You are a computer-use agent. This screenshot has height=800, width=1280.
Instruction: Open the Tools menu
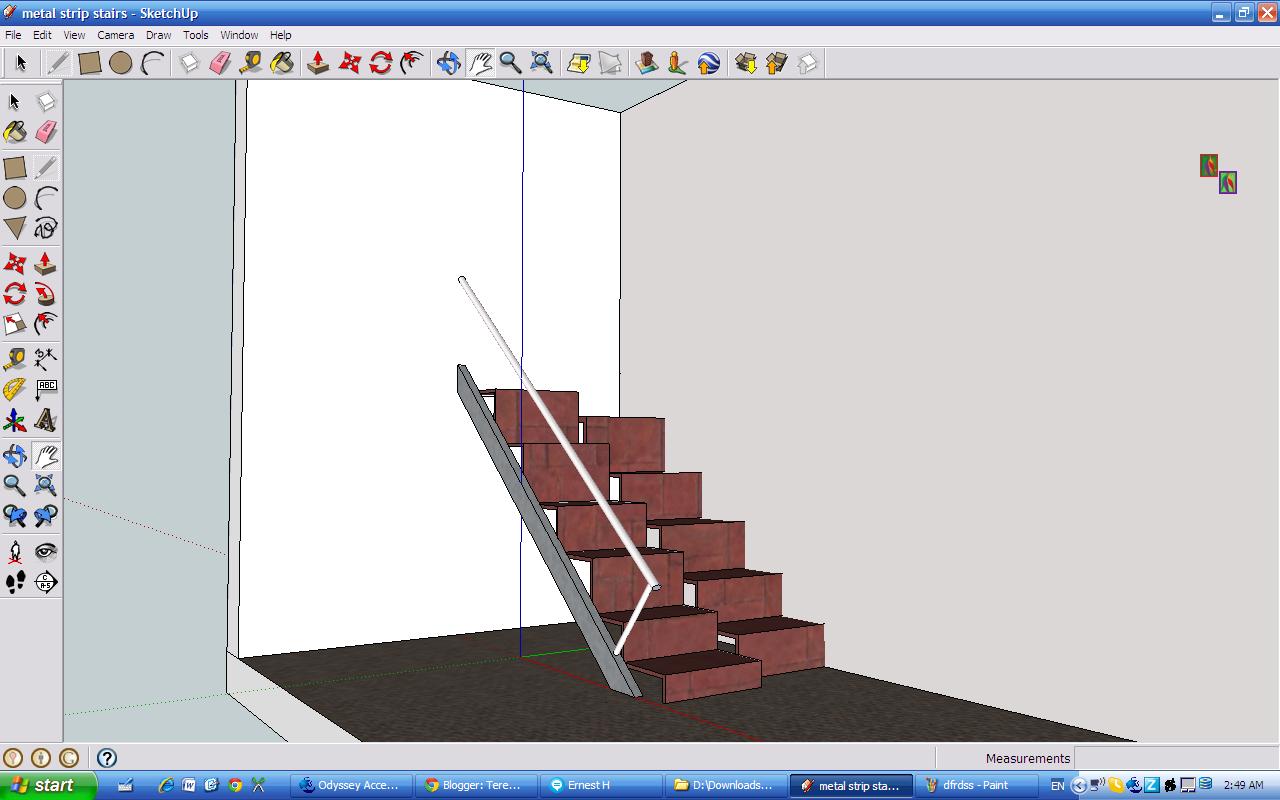[195, 35]
